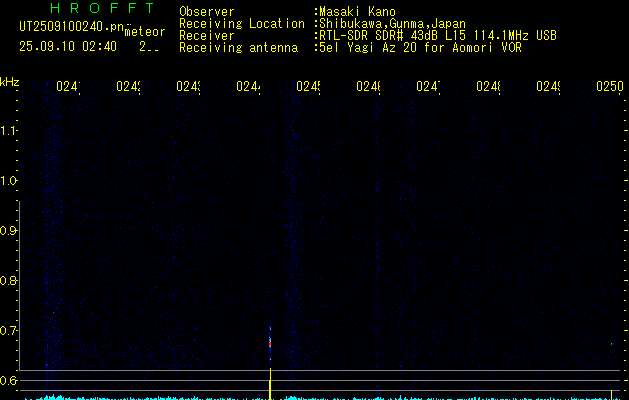Screen dimensions: 629x400
Task: Click the 'meteor' label
Action: (x=145, y=32)
